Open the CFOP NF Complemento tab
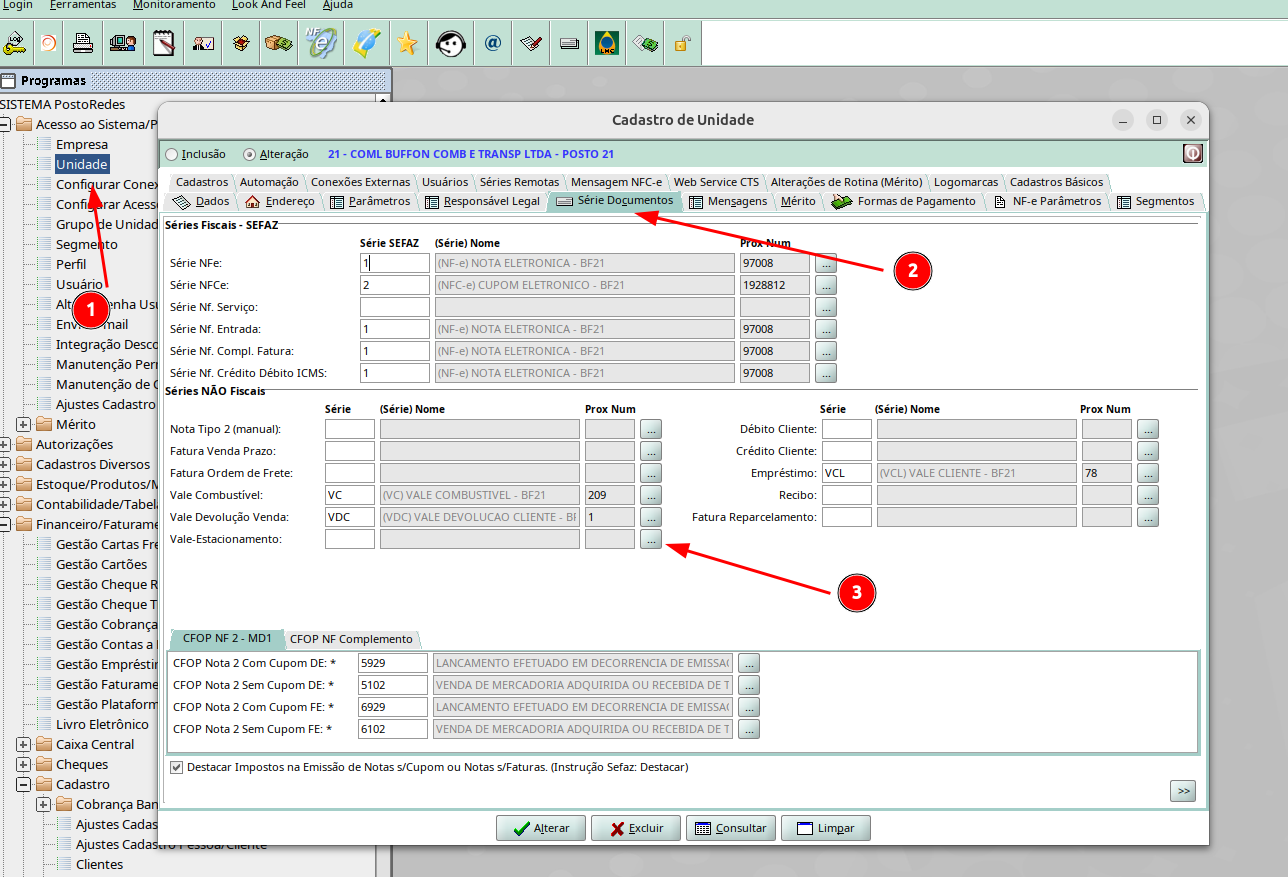 point(351,639)
